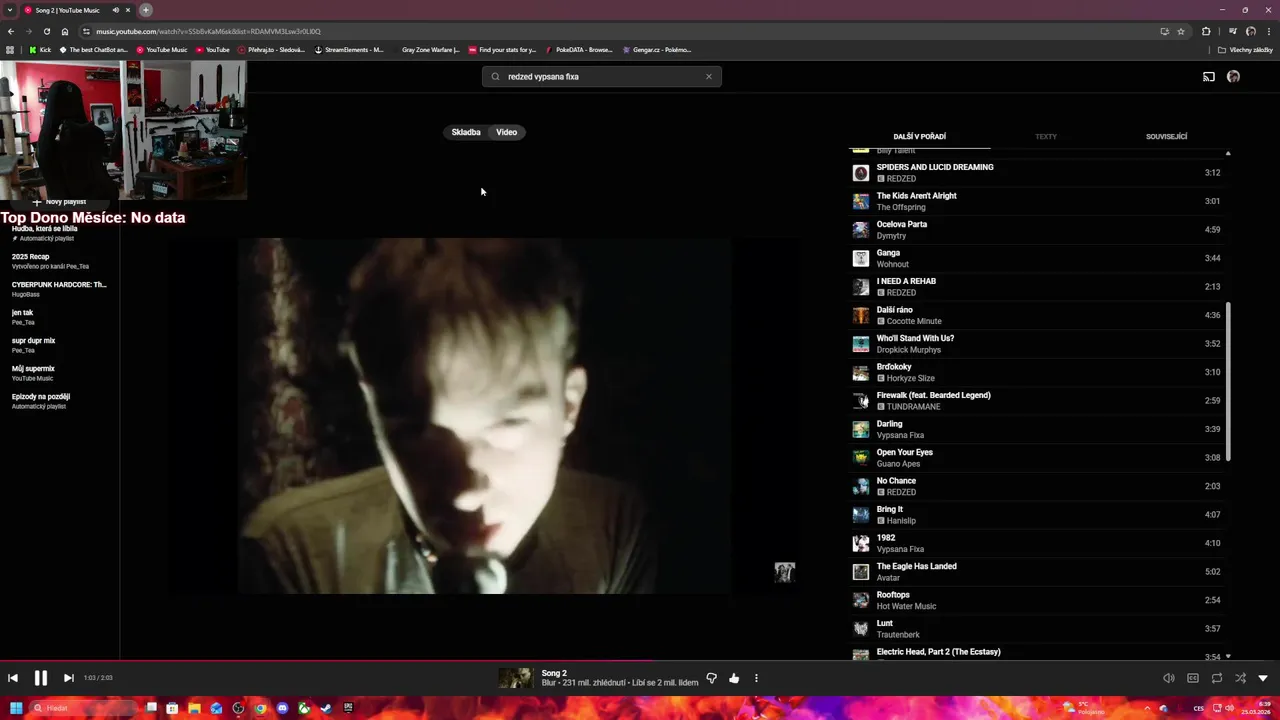The width and height of the screenshot is (1280, 720).
Task: Shuffle the playback queue
Action: [1240, 678]
